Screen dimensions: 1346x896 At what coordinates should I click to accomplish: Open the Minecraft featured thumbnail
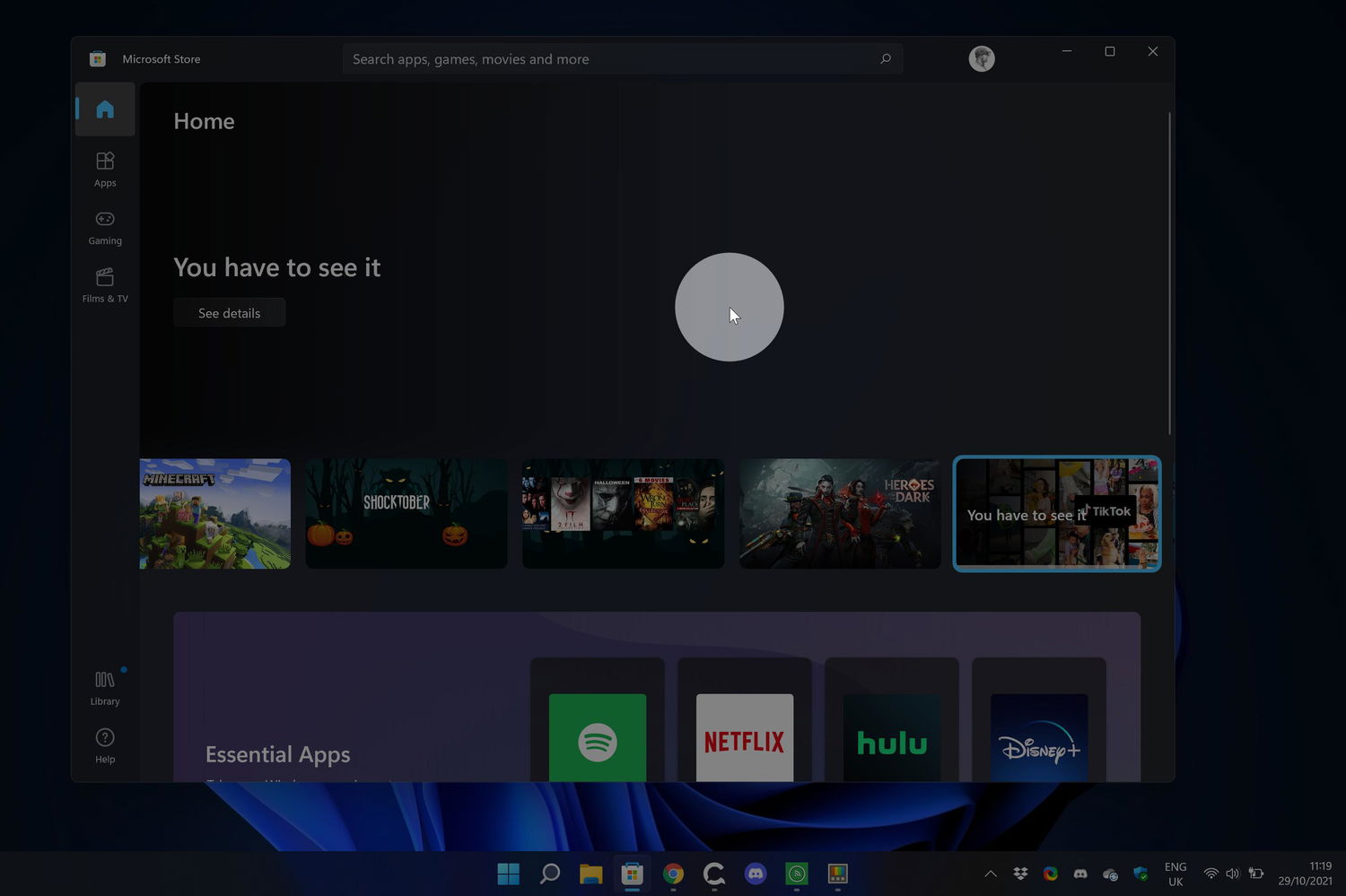(215, 514)
